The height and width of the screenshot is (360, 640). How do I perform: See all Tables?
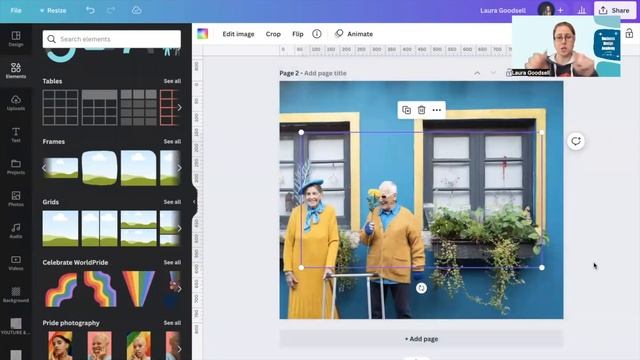click(x=172, y=81)
